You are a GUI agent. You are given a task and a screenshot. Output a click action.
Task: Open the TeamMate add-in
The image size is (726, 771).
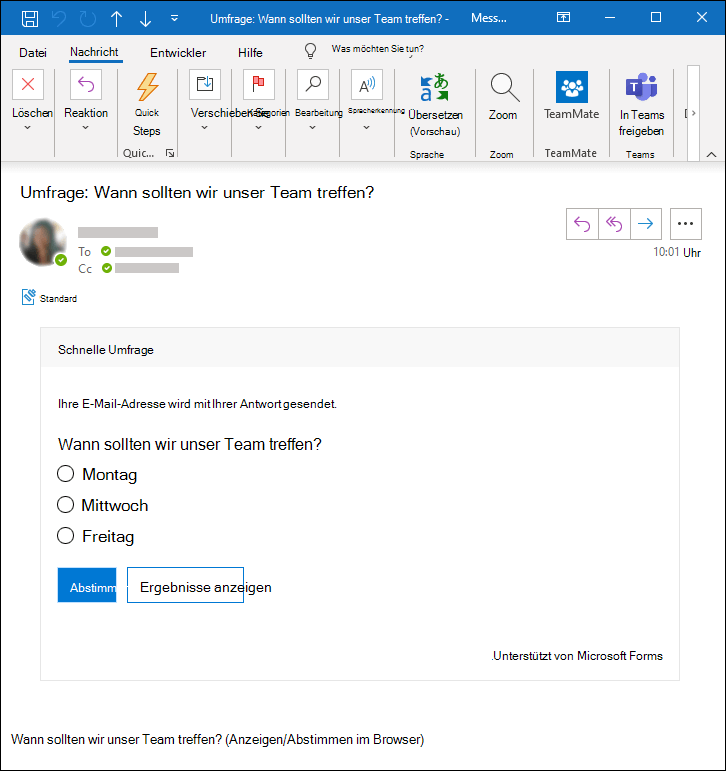tap(572, 87)
